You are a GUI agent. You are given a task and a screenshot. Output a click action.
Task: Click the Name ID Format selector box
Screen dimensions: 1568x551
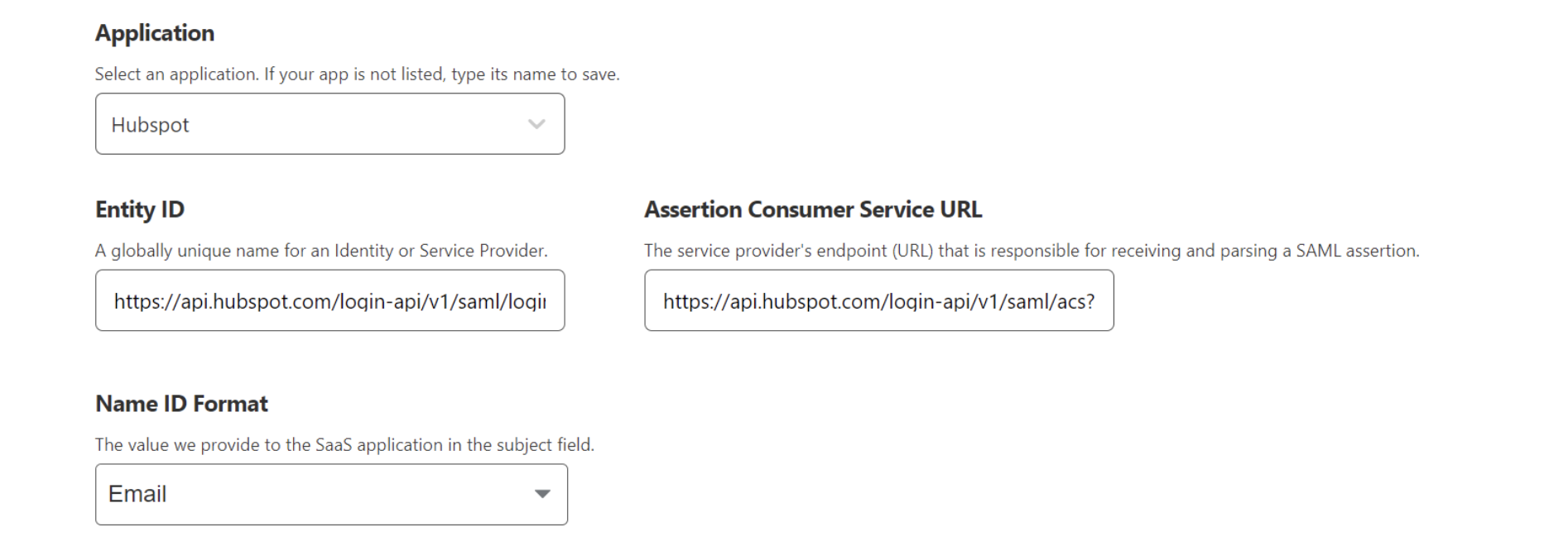[x=330, y=494]
